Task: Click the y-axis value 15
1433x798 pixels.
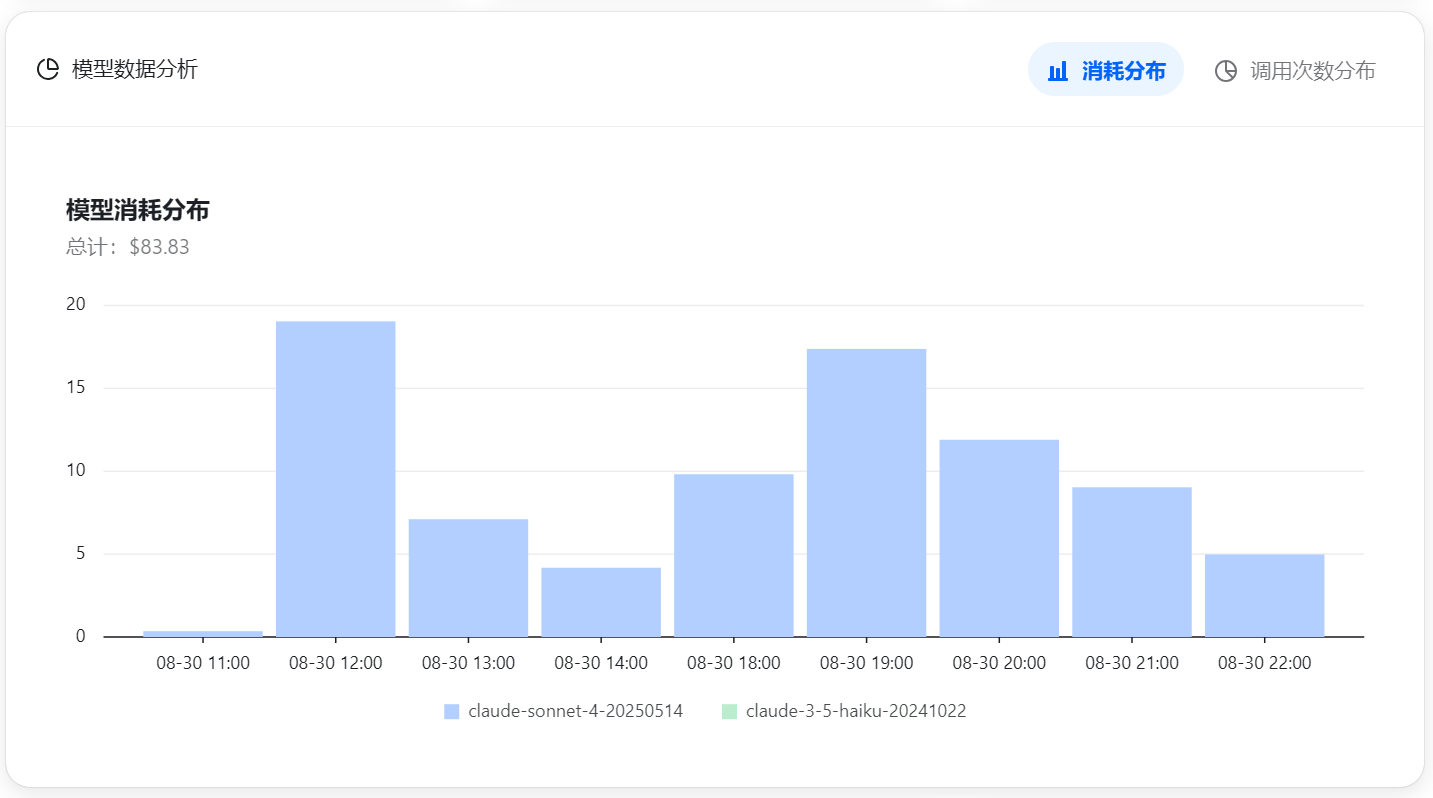Action: 76,388
